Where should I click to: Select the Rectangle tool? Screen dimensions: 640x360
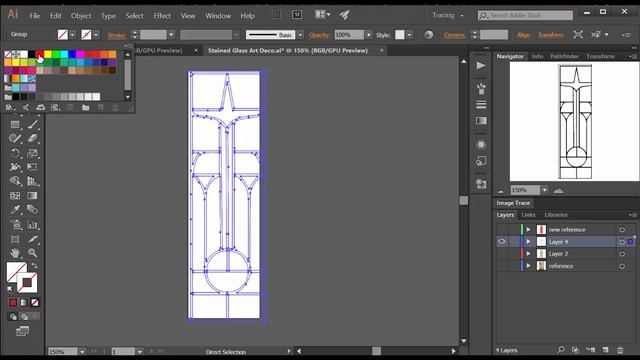[x=15, y=124]
